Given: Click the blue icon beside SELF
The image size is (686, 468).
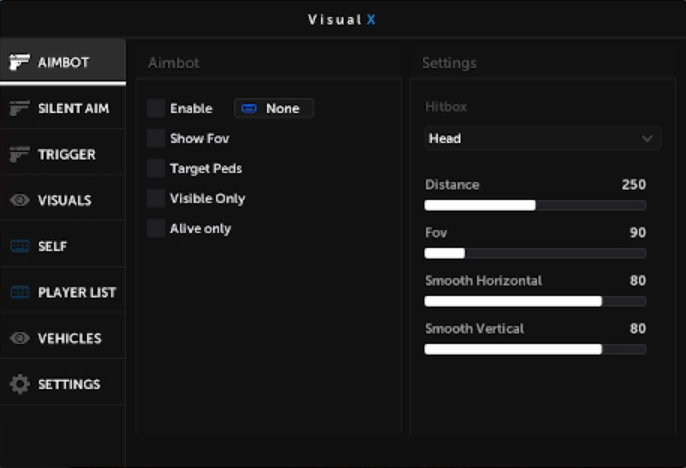Looking at the screenshot, I should (20, 246).
